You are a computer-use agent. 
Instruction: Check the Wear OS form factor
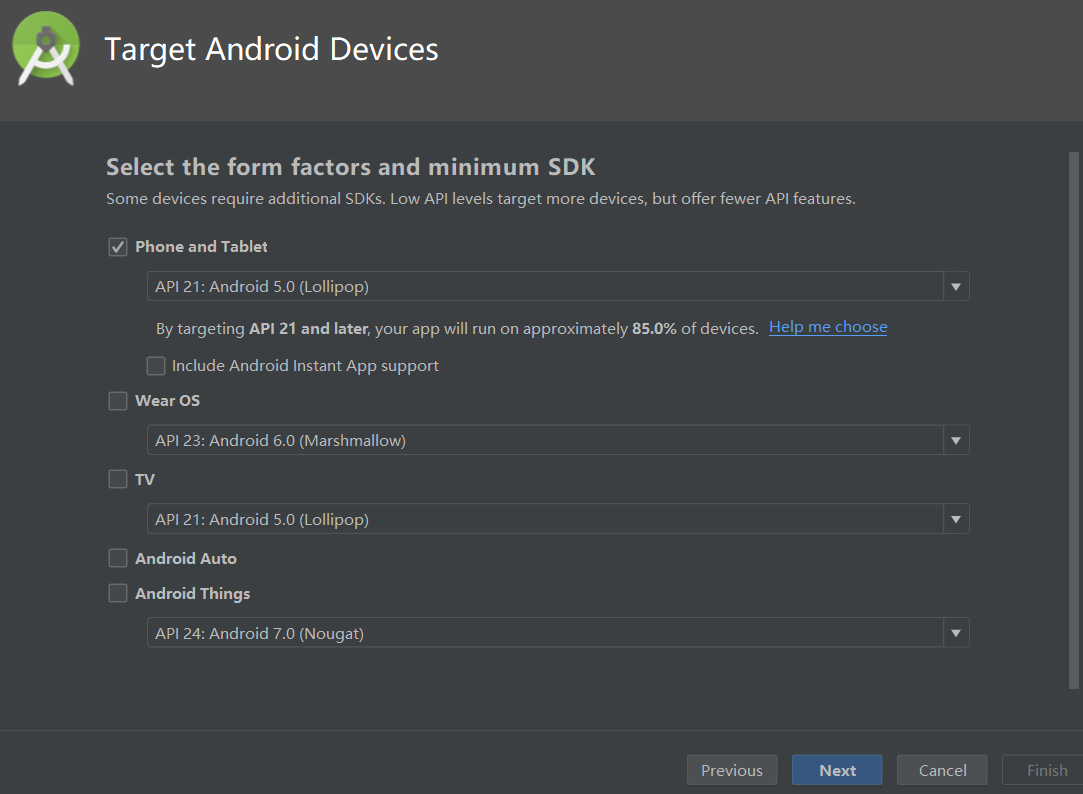[x=117, y=400]
